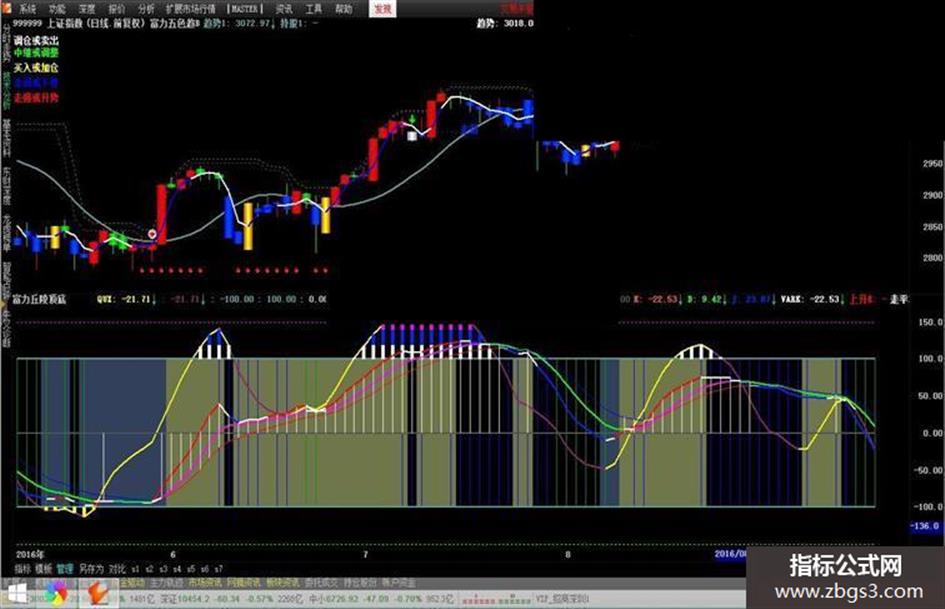The height and width of the screenshot is (609, 945).
Task: Select the 指标 tab below the chart
Action: [22, 569]
